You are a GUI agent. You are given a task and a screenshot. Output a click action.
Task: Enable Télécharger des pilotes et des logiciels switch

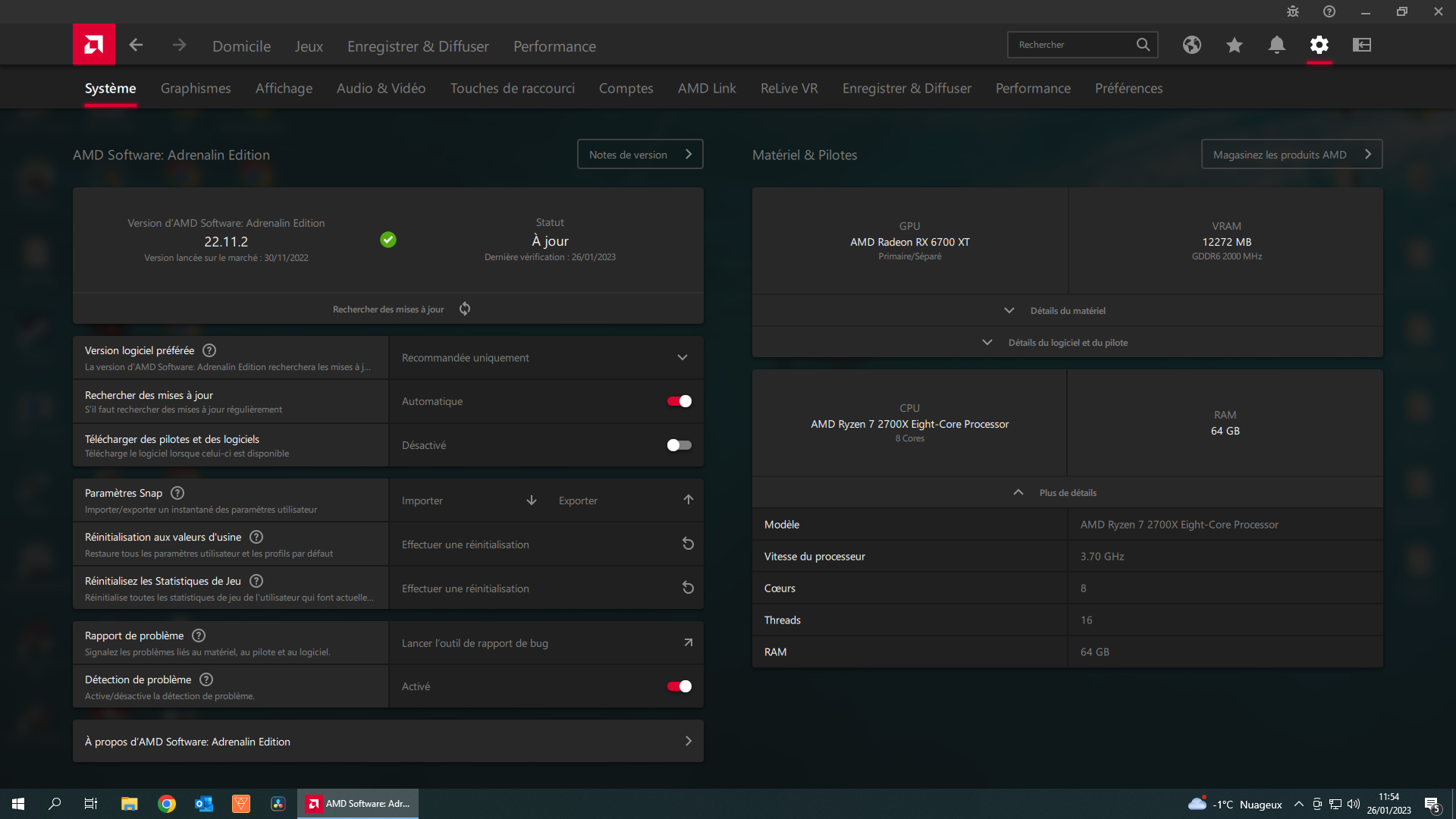tap(679, 445)
